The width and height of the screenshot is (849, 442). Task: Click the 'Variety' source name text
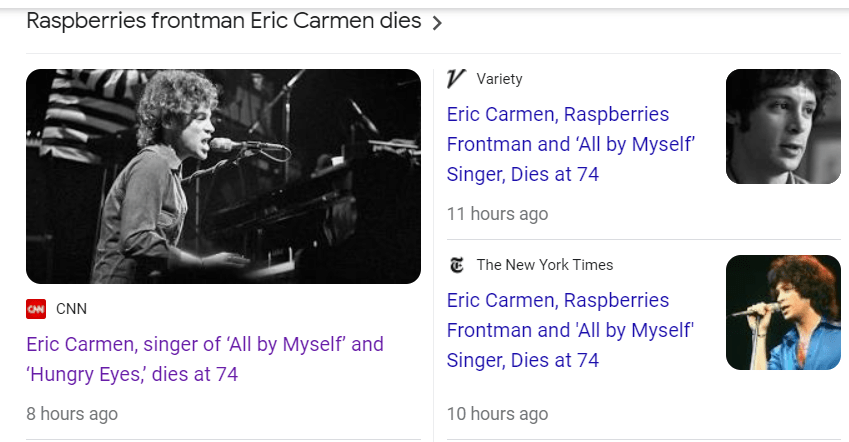coord(499,79)
